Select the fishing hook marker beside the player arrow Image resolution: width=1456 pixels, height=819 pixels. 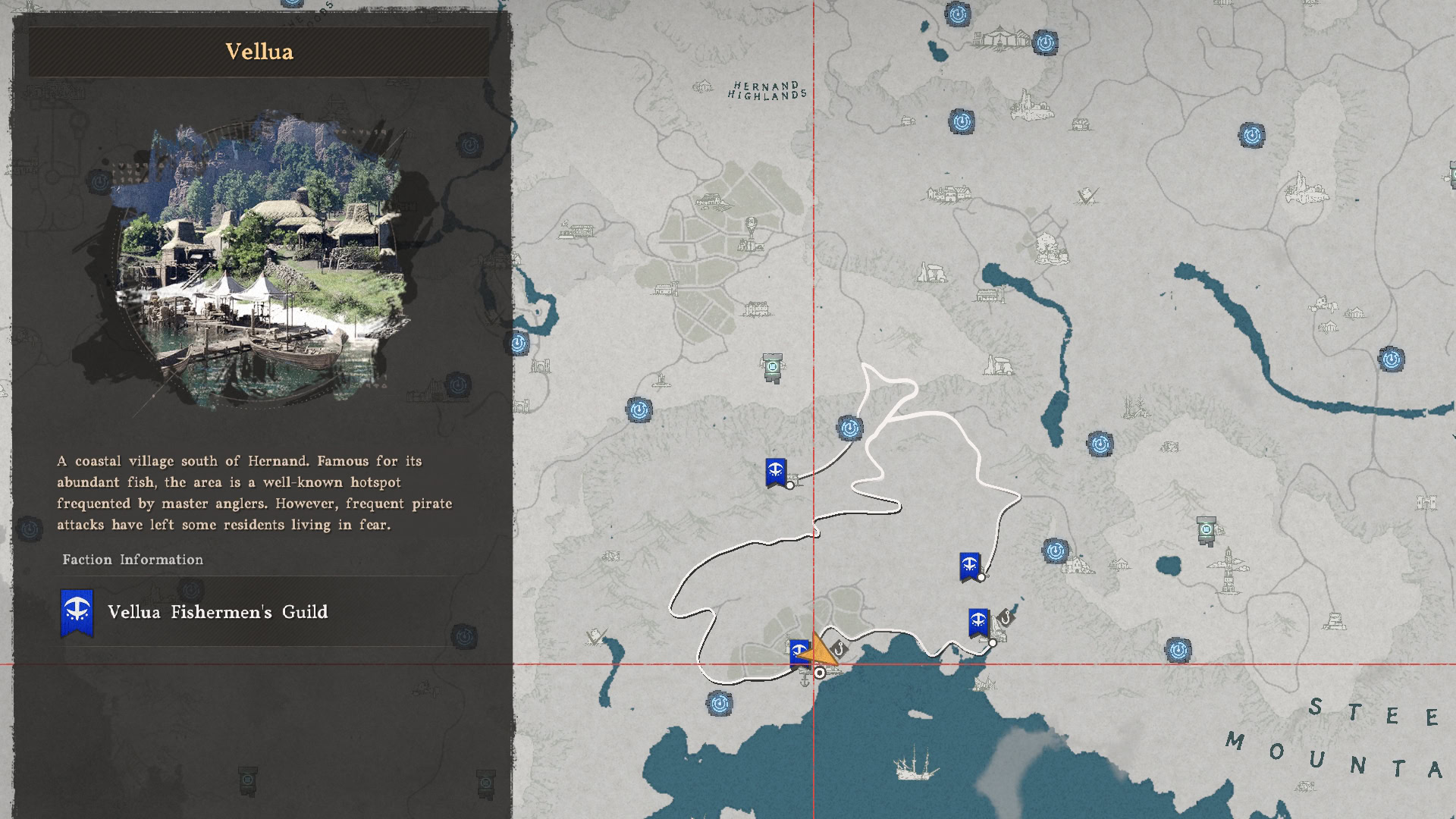(x=839, y=649)
